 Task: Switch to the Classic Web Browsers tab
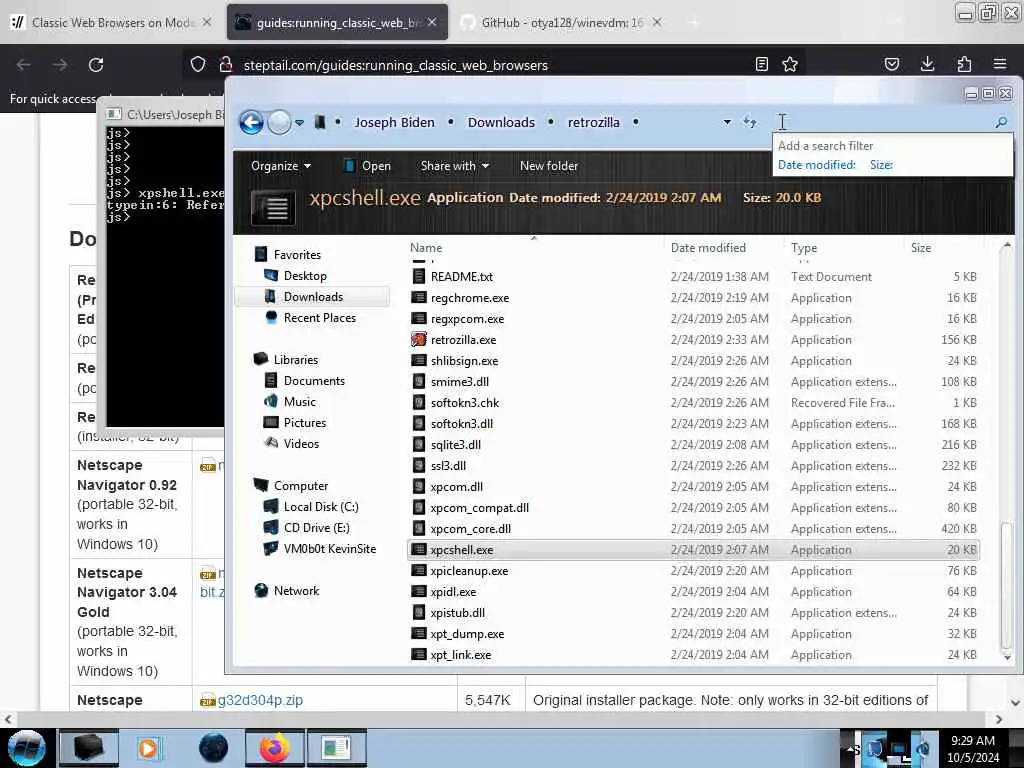(x=111, y=22)
